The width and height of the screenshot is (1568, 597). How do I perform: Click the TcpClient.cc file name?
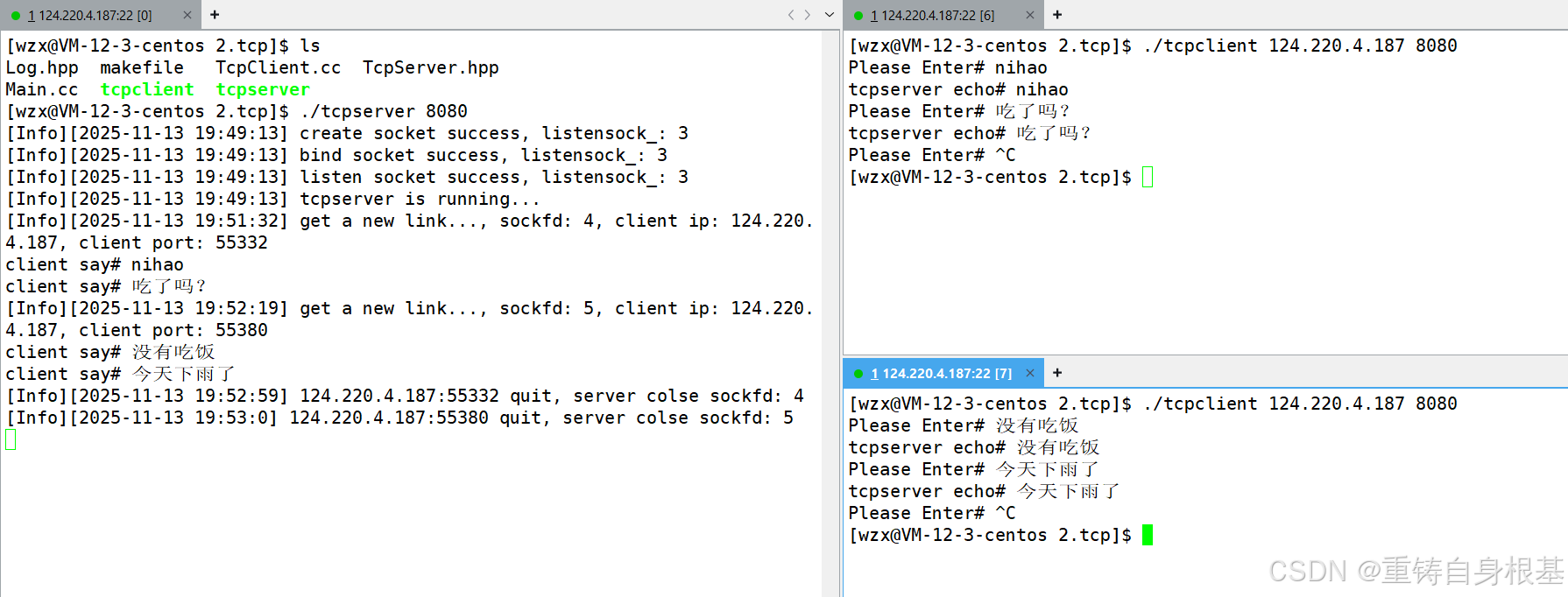tap(279, 67)
